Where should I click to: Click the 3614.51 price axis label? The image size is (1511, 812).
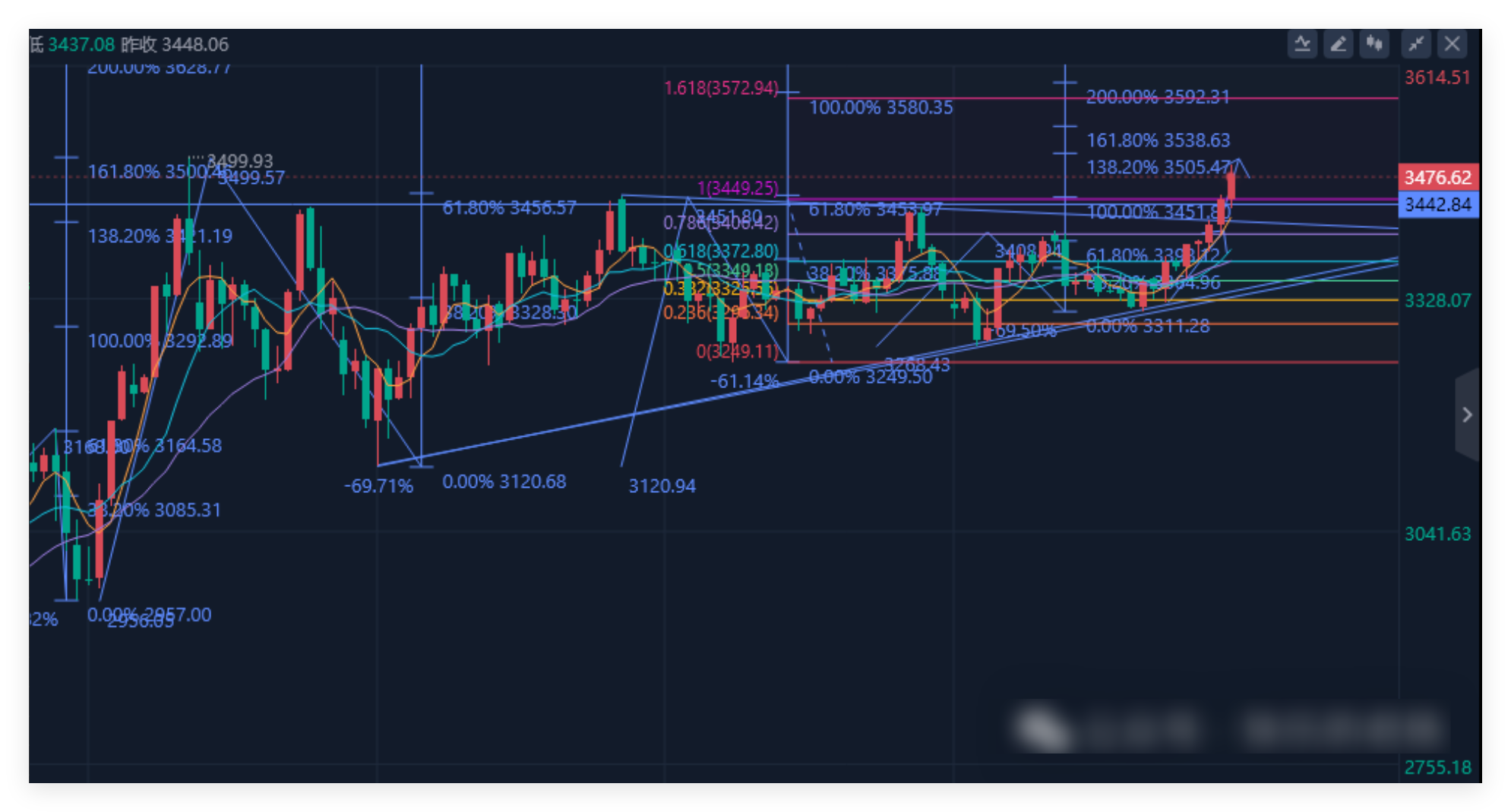point(1437,77)
